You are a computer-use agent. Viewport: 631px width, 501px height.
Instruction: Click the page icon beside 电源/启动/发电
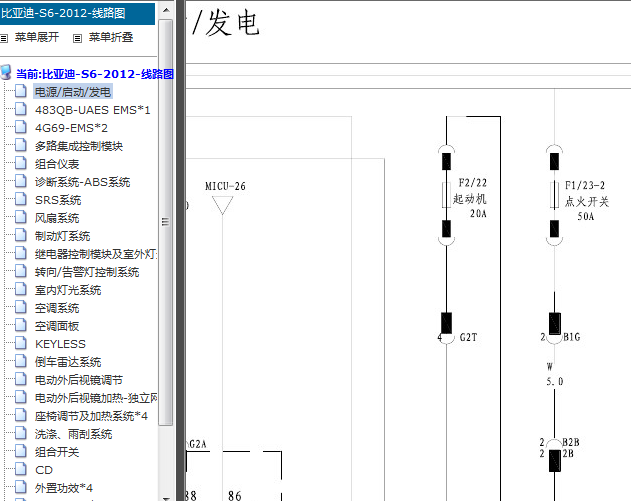21,91
